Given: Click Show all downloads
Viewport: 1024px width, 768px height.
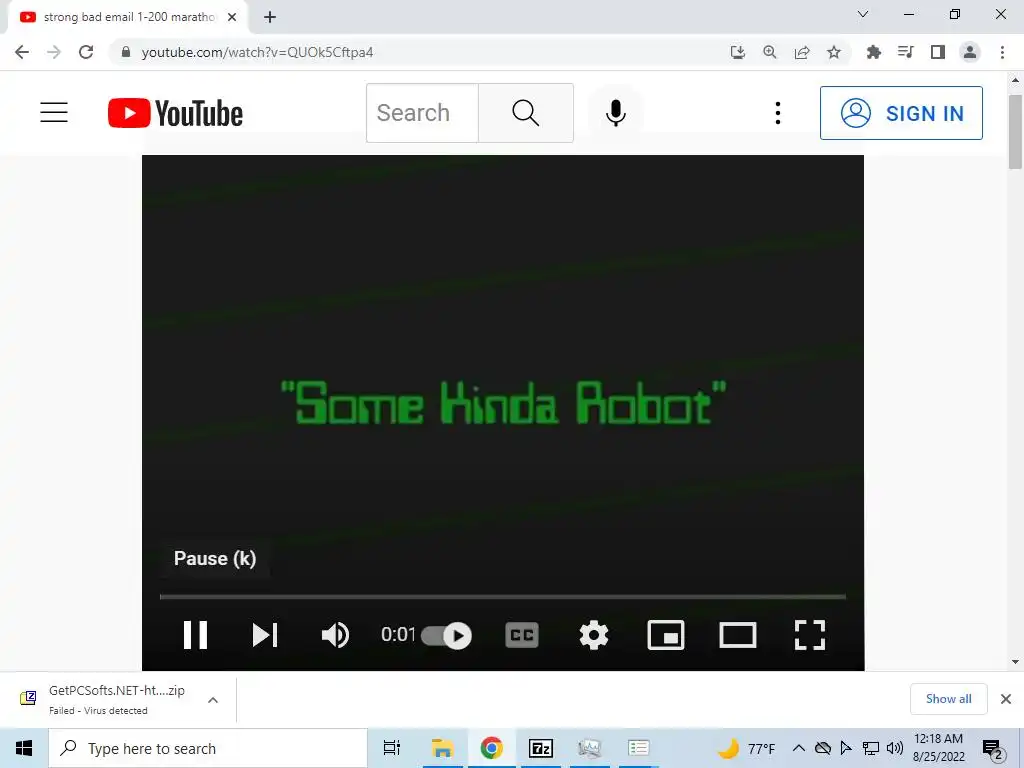Looking at the screenshot, I should [x=948, y=699].
